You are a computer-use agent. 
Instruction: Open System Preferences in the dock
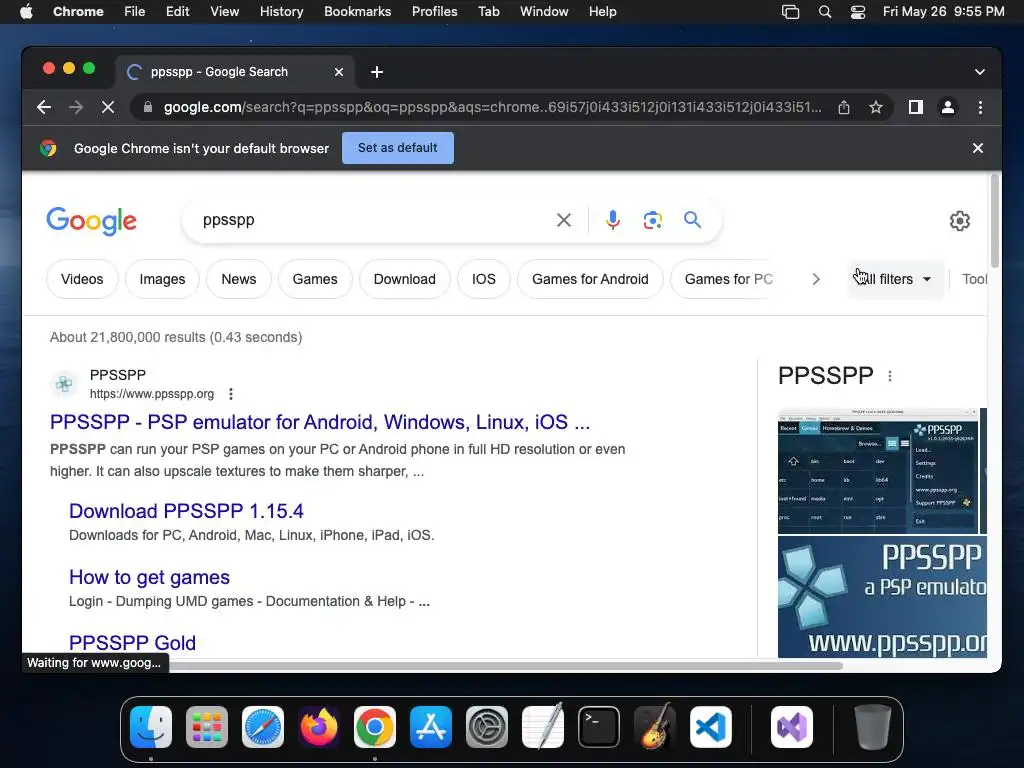tap(487, 727)
